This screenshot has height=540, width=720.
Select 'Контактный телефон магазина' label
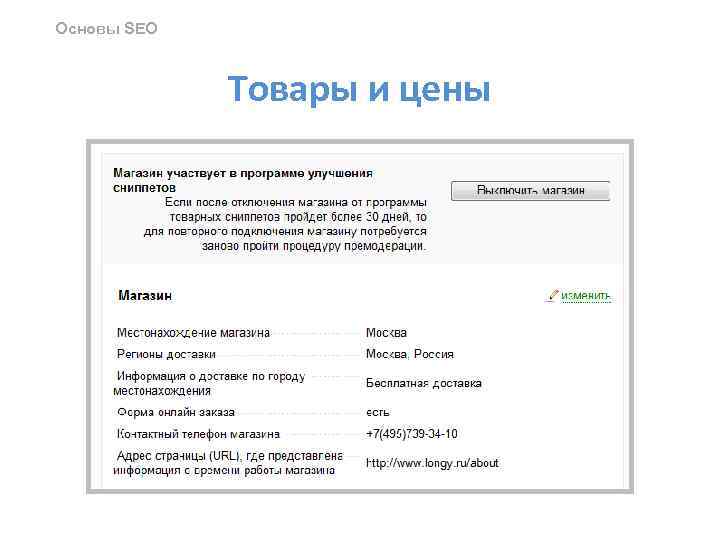click(198, 434)
